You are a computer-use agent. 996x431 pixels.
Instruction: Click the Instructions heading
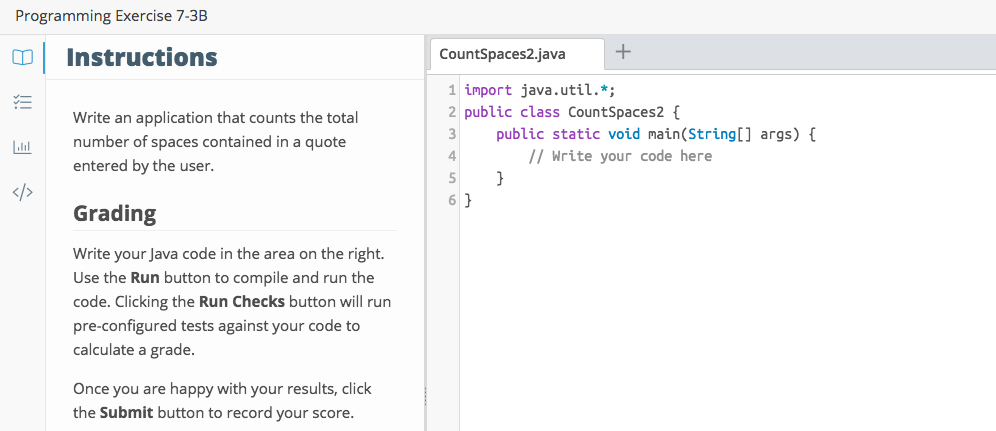pos(142,57)
